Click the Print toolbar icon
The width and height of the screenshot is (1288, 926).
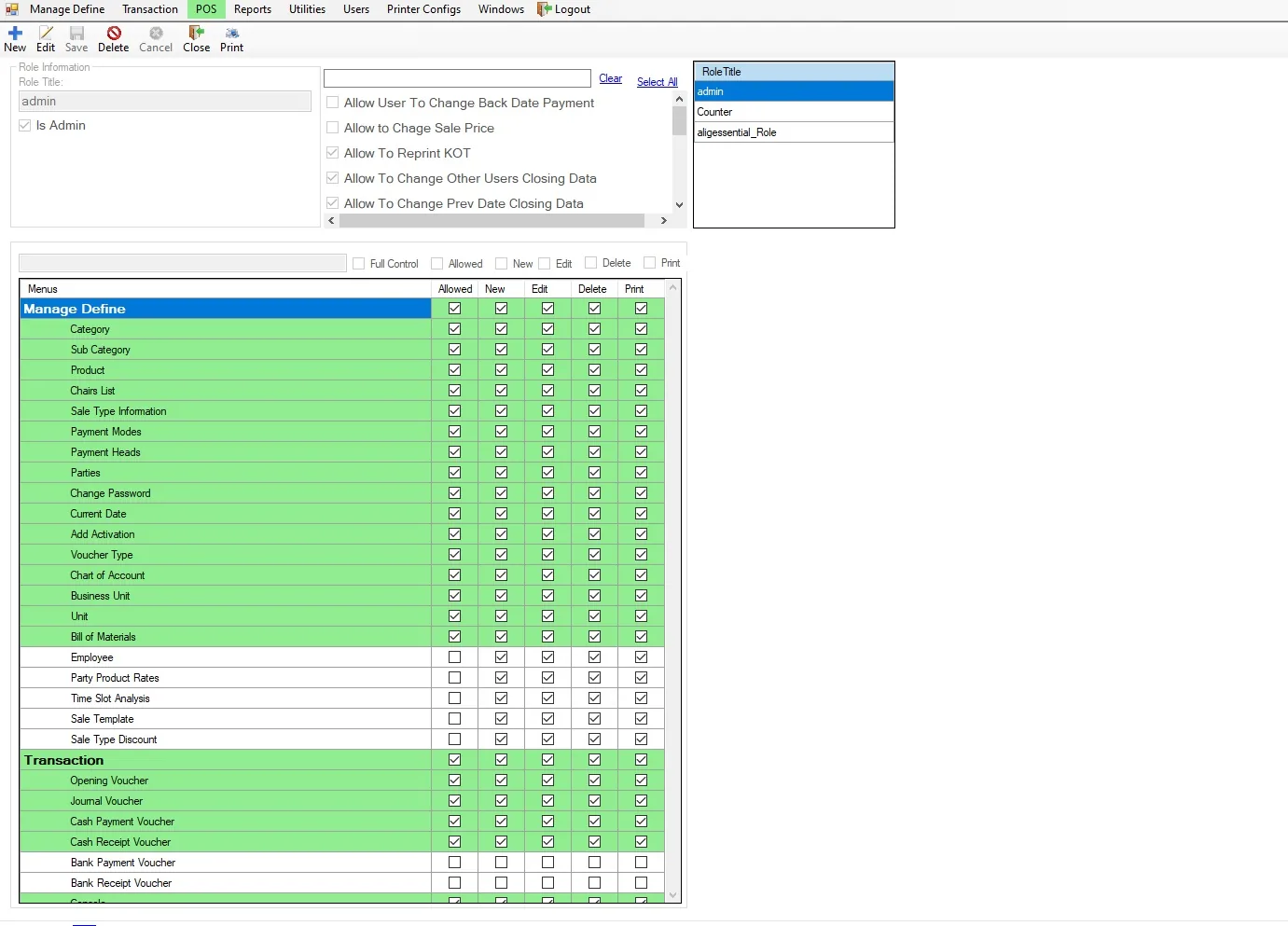231,34
